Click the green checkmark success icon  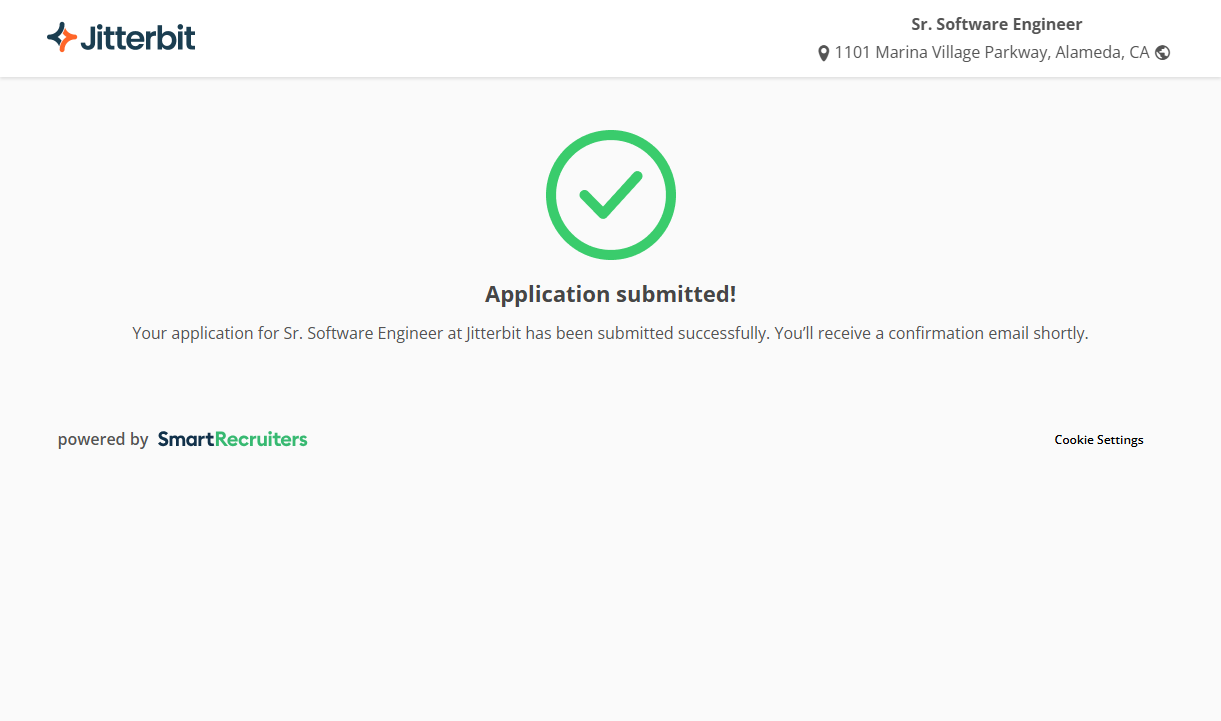(x=610, y=194)
